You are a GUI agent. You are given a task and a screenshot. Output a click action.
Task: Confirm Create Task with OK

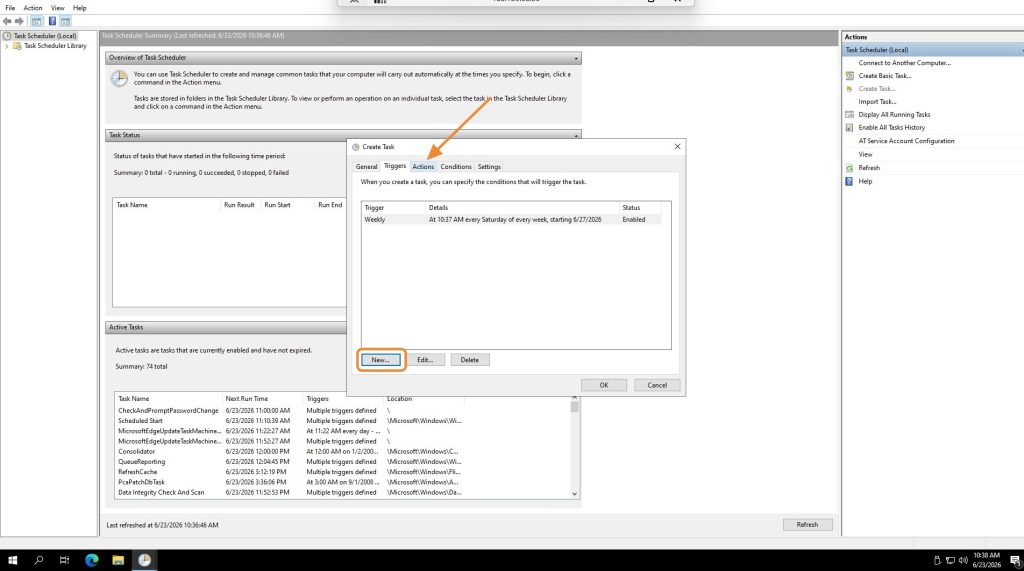tap(603, 385)
